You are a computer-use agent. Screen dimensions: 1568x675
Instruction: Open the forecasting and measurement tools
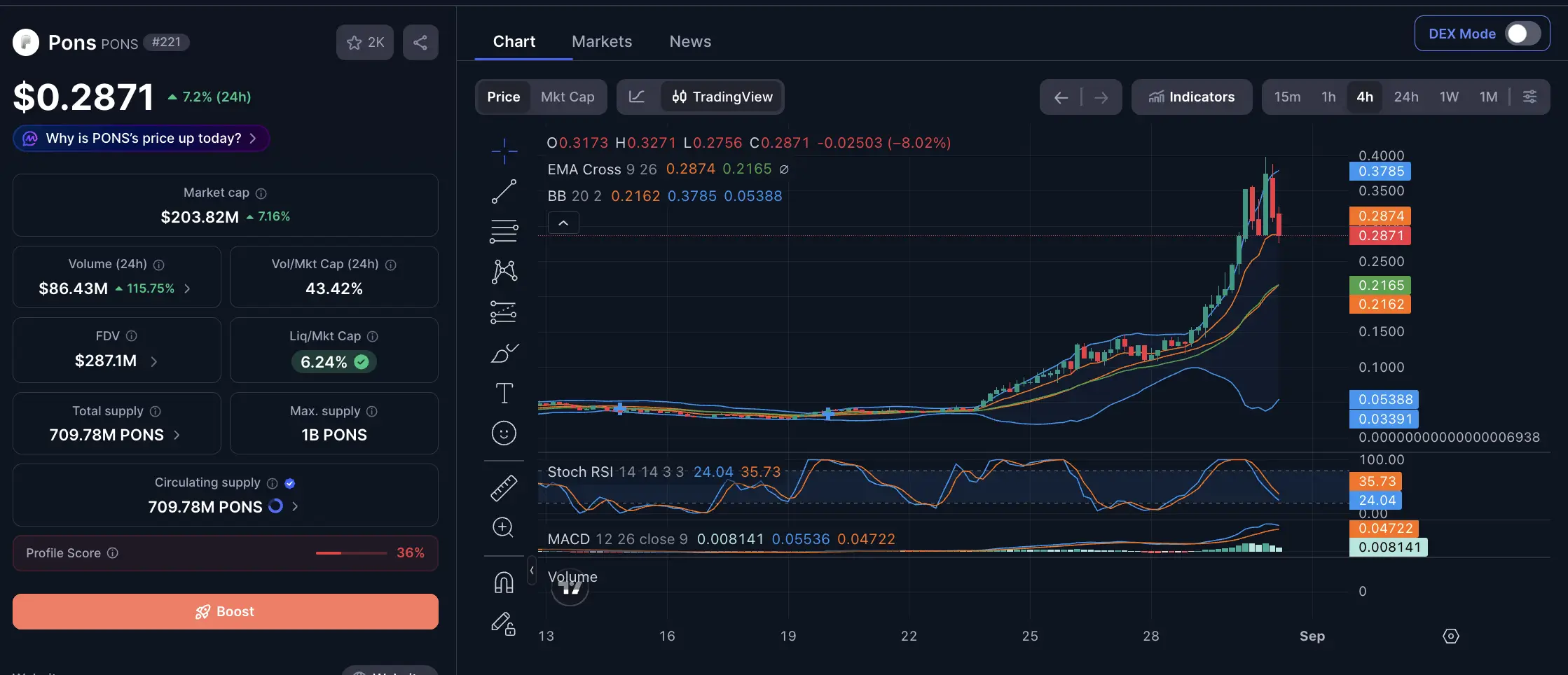tap(504, 312)
